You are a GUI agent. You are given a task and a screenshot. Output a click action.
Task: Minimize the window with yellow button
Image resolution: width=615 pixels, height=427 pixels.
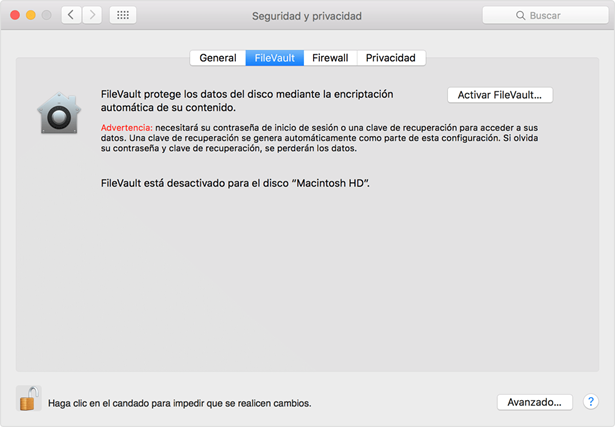(30, 16)
